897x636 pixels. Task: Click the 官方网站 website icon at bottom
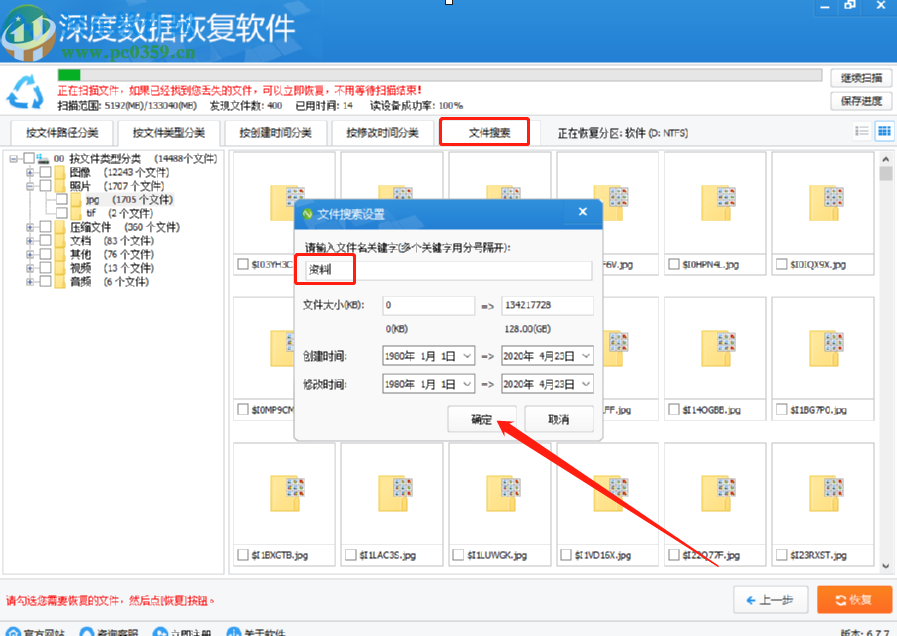click(13, 632)
